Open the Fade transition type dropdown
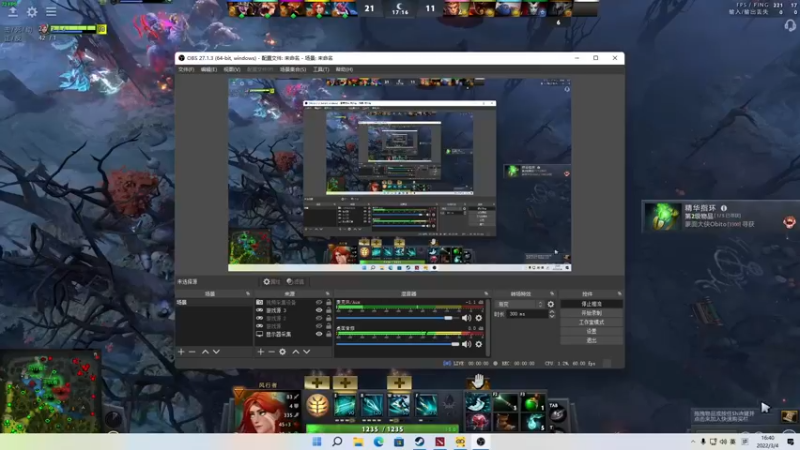 click(519, 304)
